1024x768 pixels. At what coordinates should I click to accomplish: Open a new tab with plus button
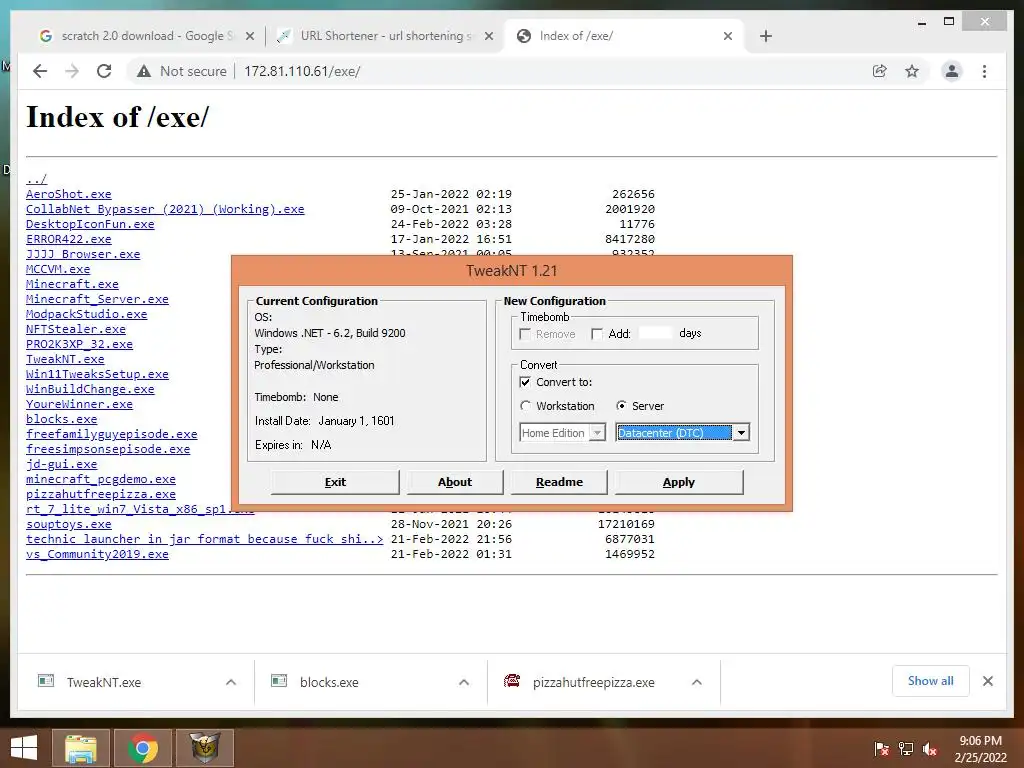click(765, 36)
